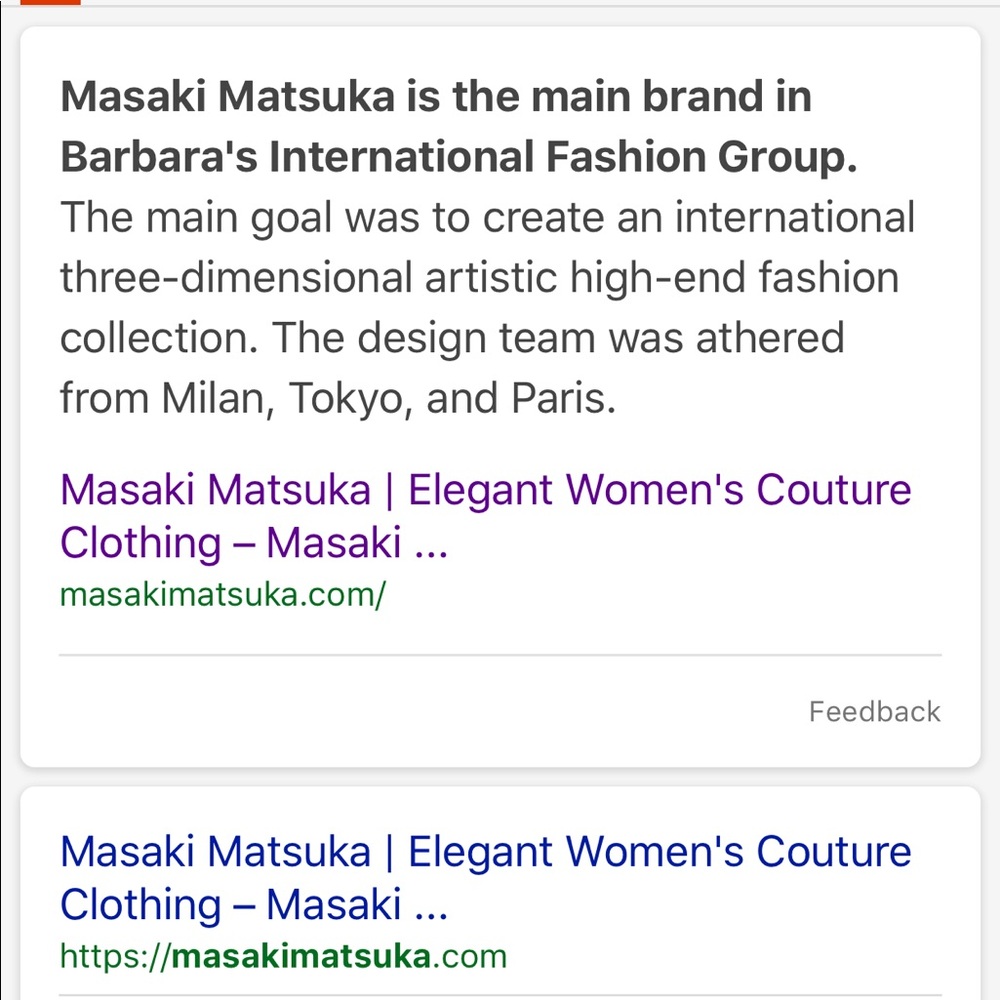This screenshot has width=1000, height=1000.
Task: Select the orange active tab indicator at top
Action: click(x=50, y=2)
